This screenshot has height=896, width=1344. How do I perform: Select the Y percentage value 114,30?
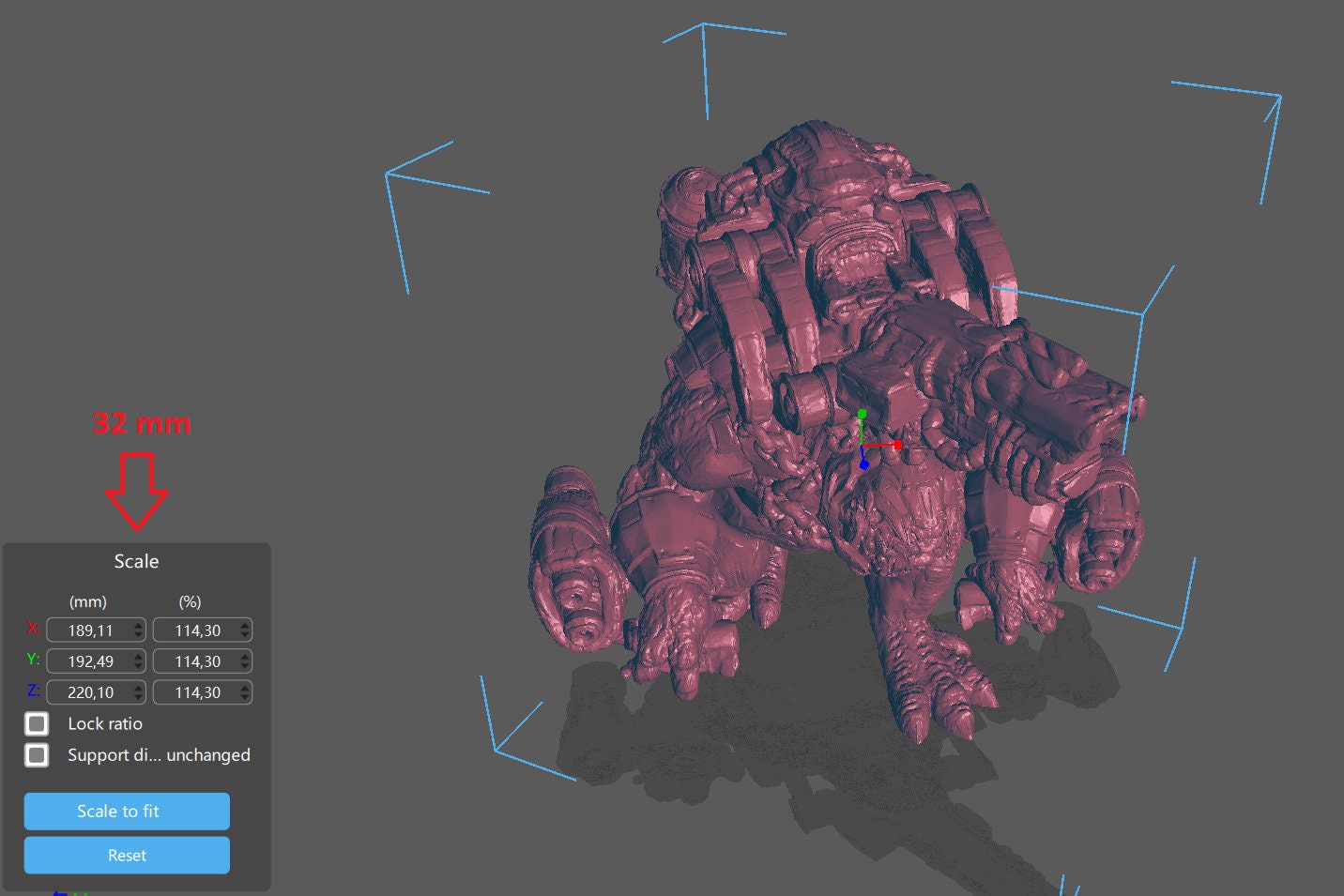(x=196, y=661)
